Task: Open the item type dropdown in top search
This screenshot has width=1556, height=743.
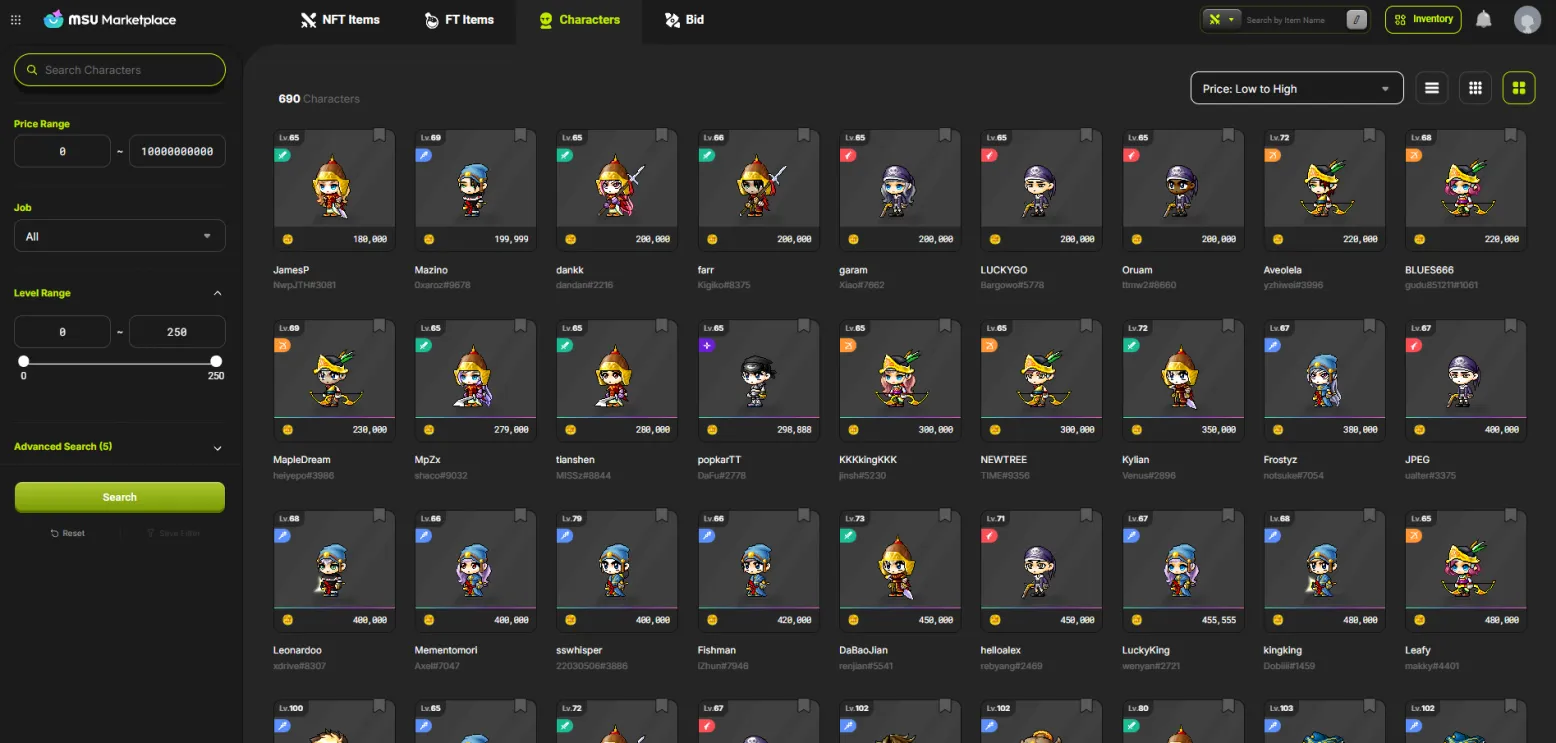Action: point(1220,19)
